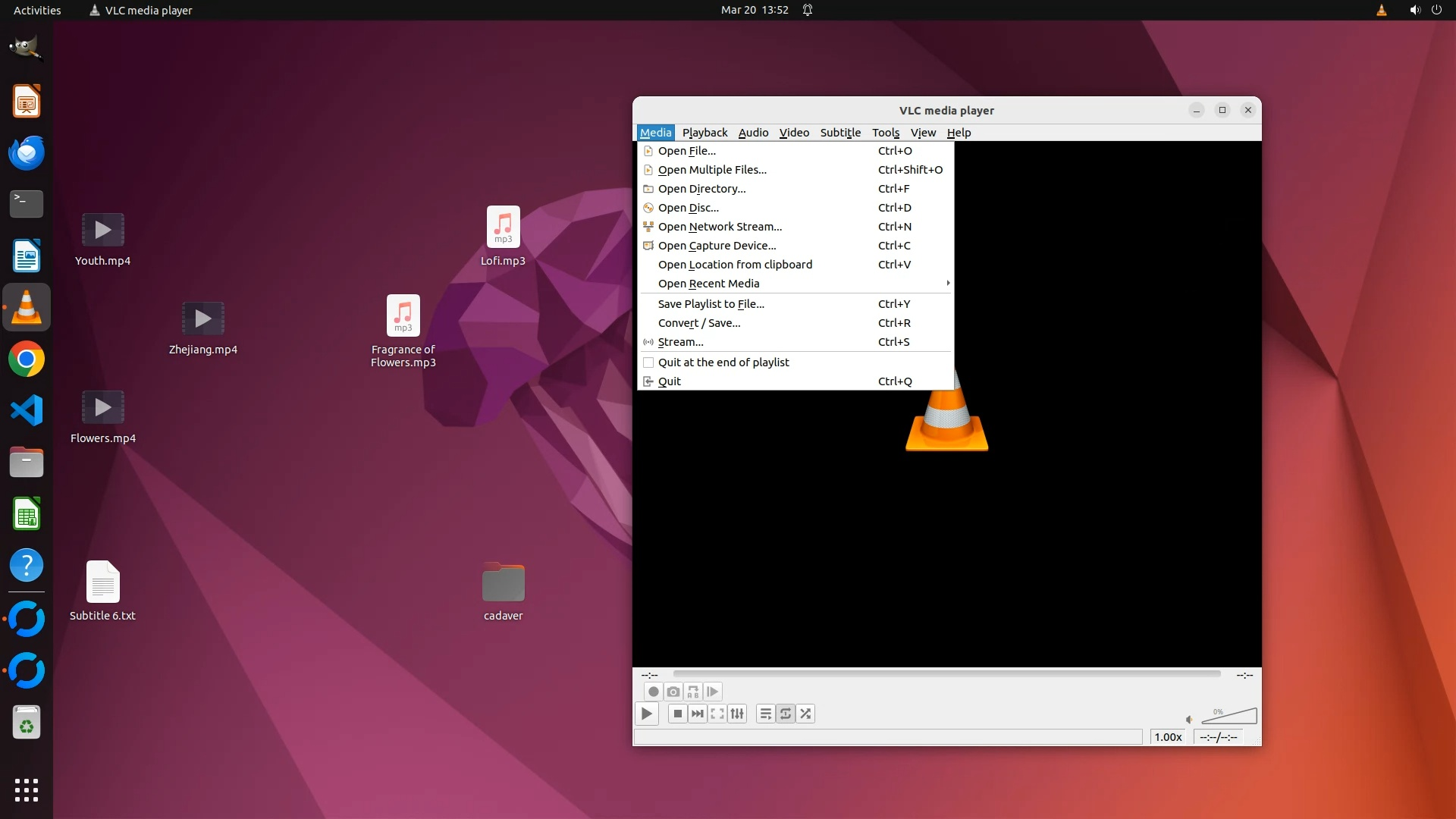Click the A-B loop icon
Image resolution: width=1456 pixels, height=819 pixels.
[x=692, y=692]
